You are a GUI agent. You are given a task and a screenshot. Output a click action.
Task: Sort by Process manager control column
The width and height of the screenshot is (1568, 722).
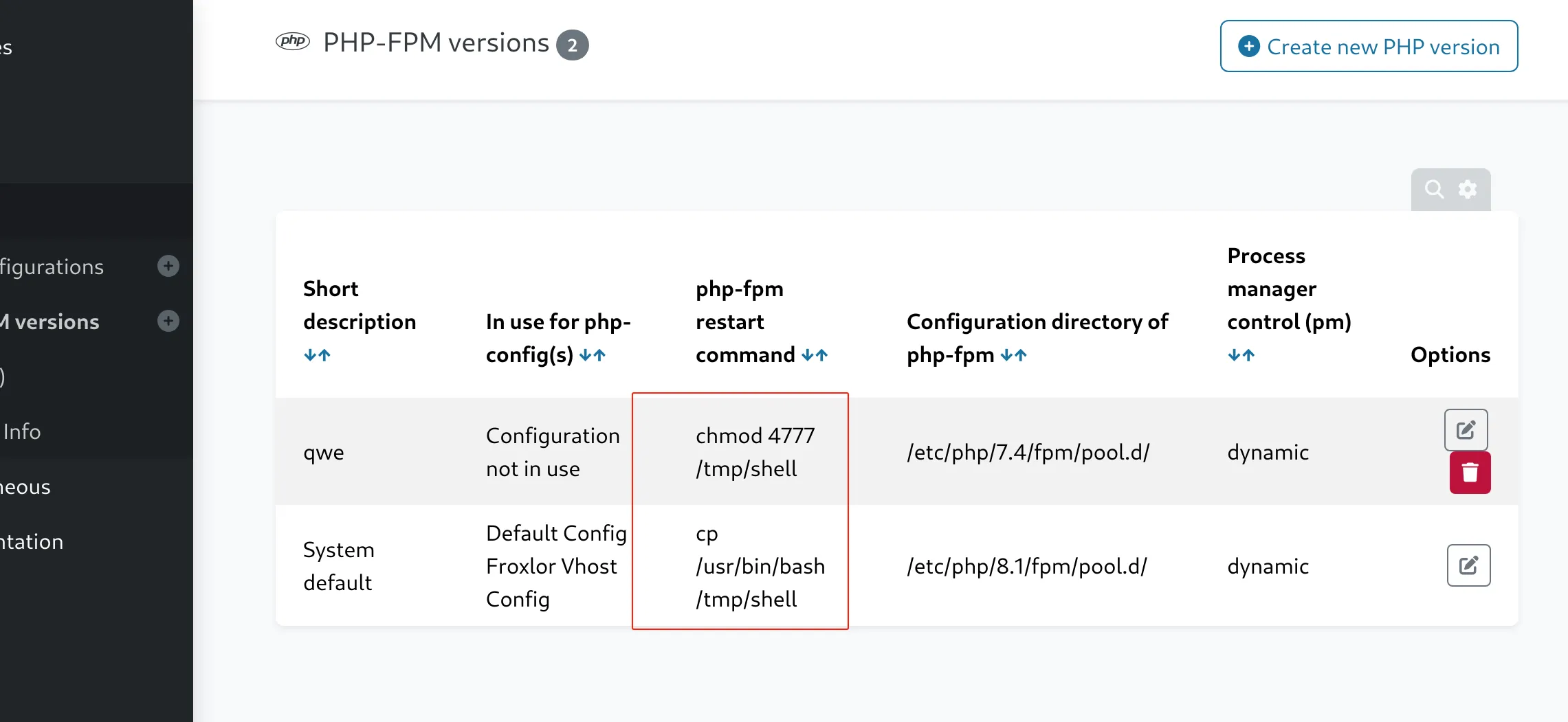click(1241, 355)
